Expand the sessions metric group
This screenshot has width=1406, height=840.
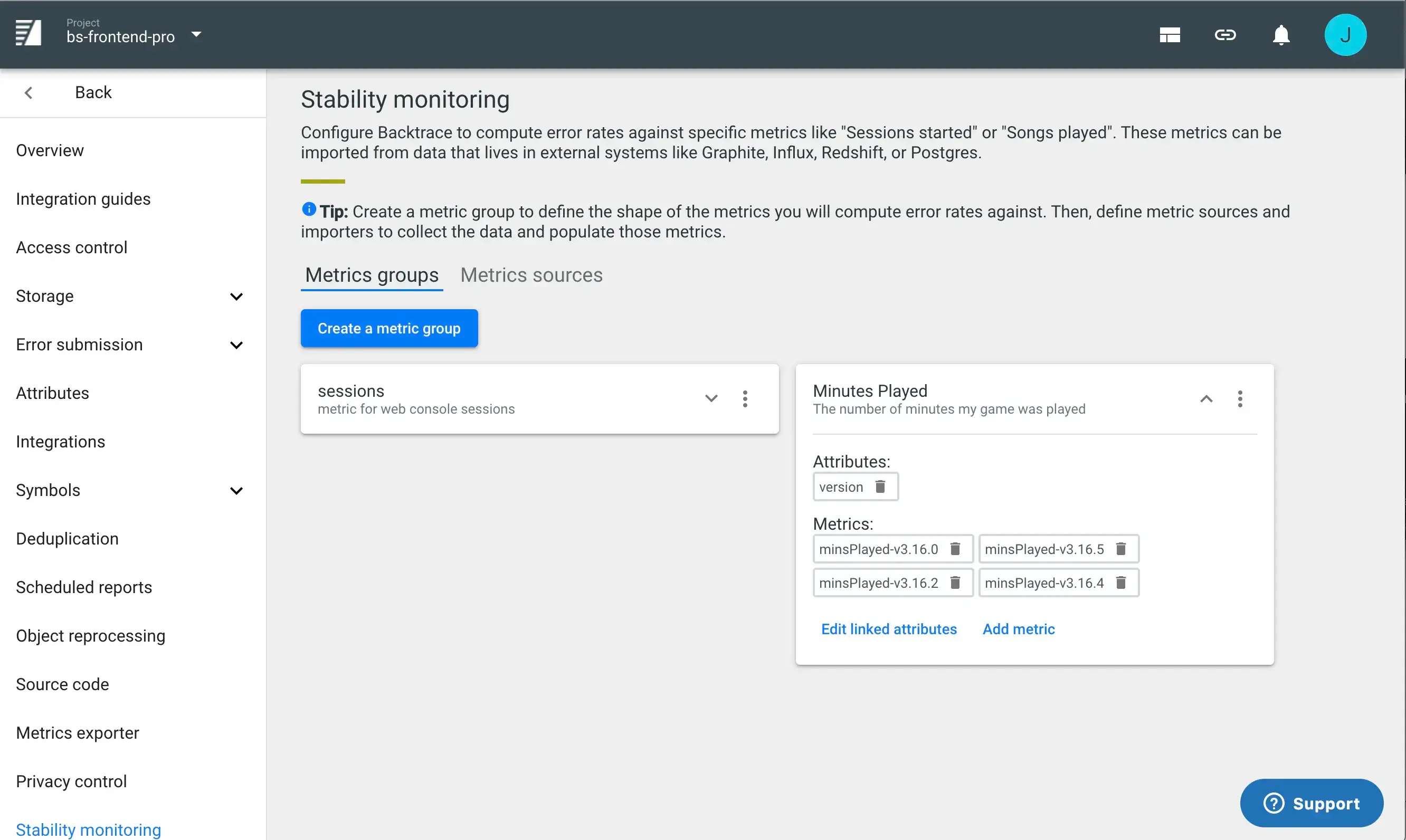coord(711,398)
